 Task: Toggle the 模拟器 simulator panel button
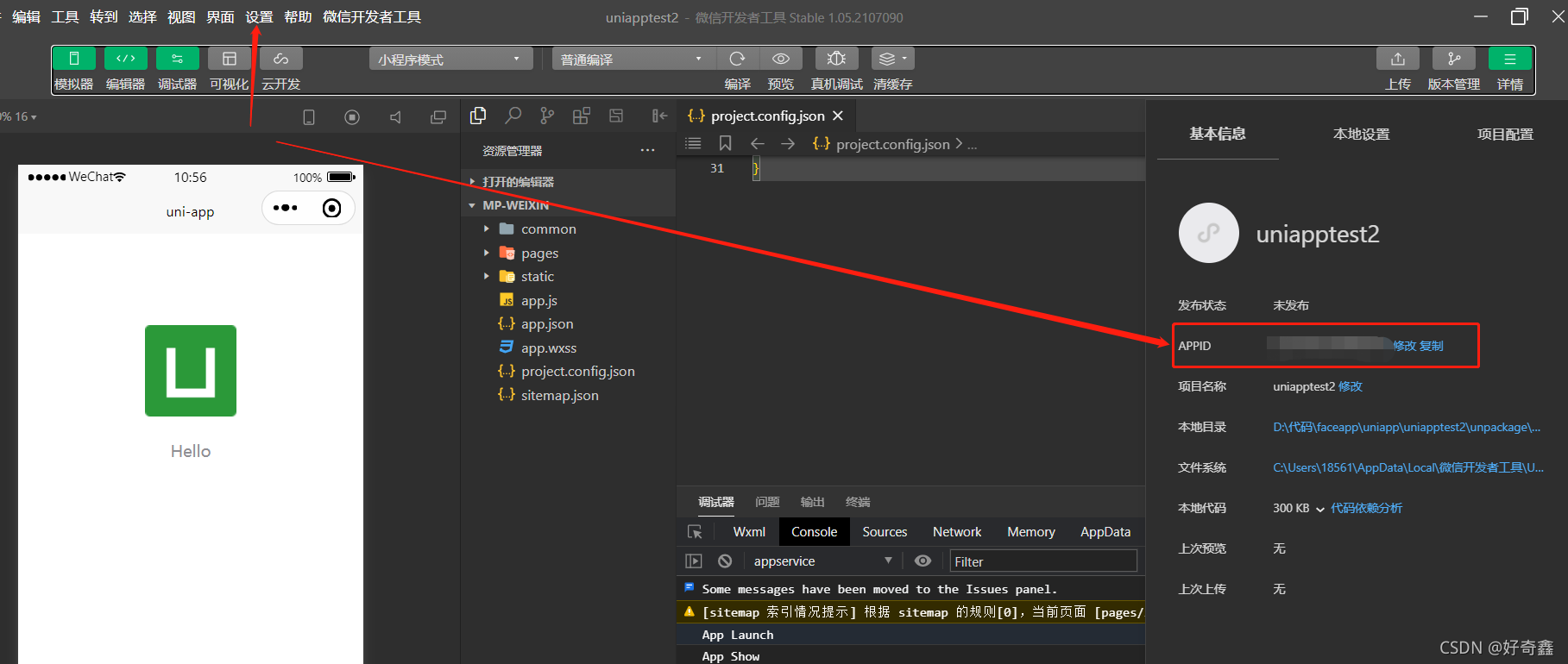click(x=74, y=59)
